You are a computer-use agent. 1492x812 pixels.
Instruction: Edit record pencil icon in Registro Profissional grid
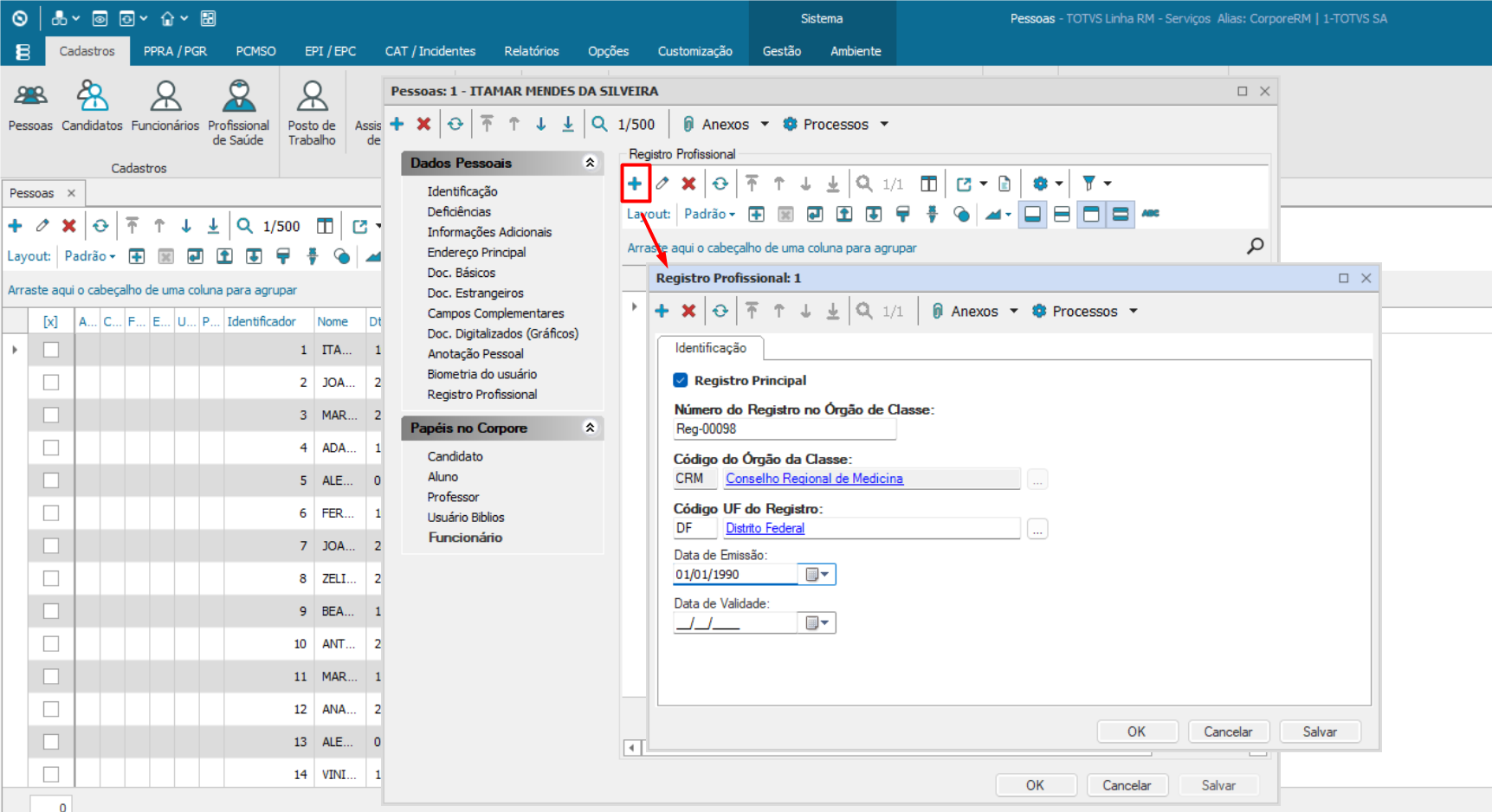pos(662,184)
